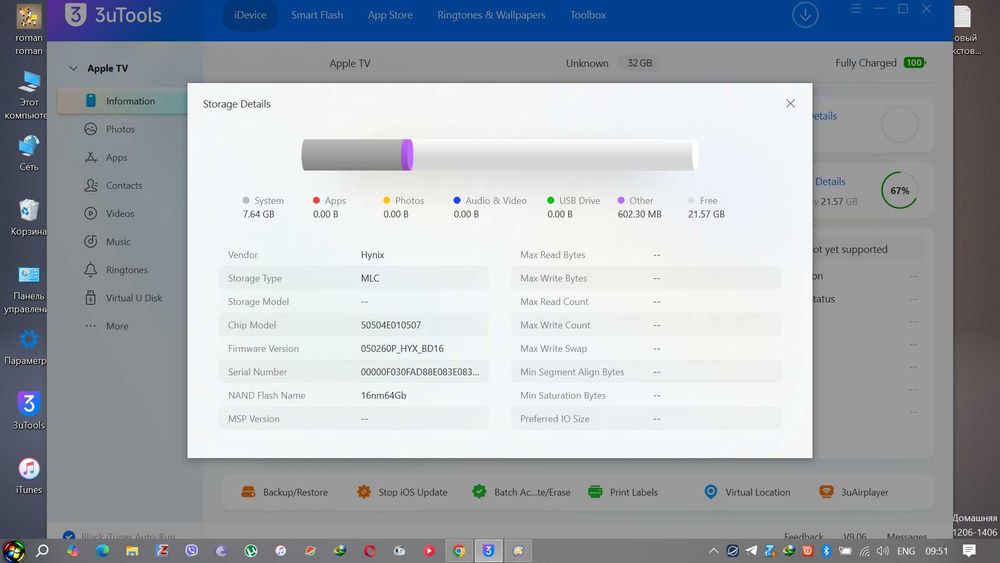Collapse the Apple TV device tree
The width and height of the screenshot is (1000, 563).
coord(73,68)
